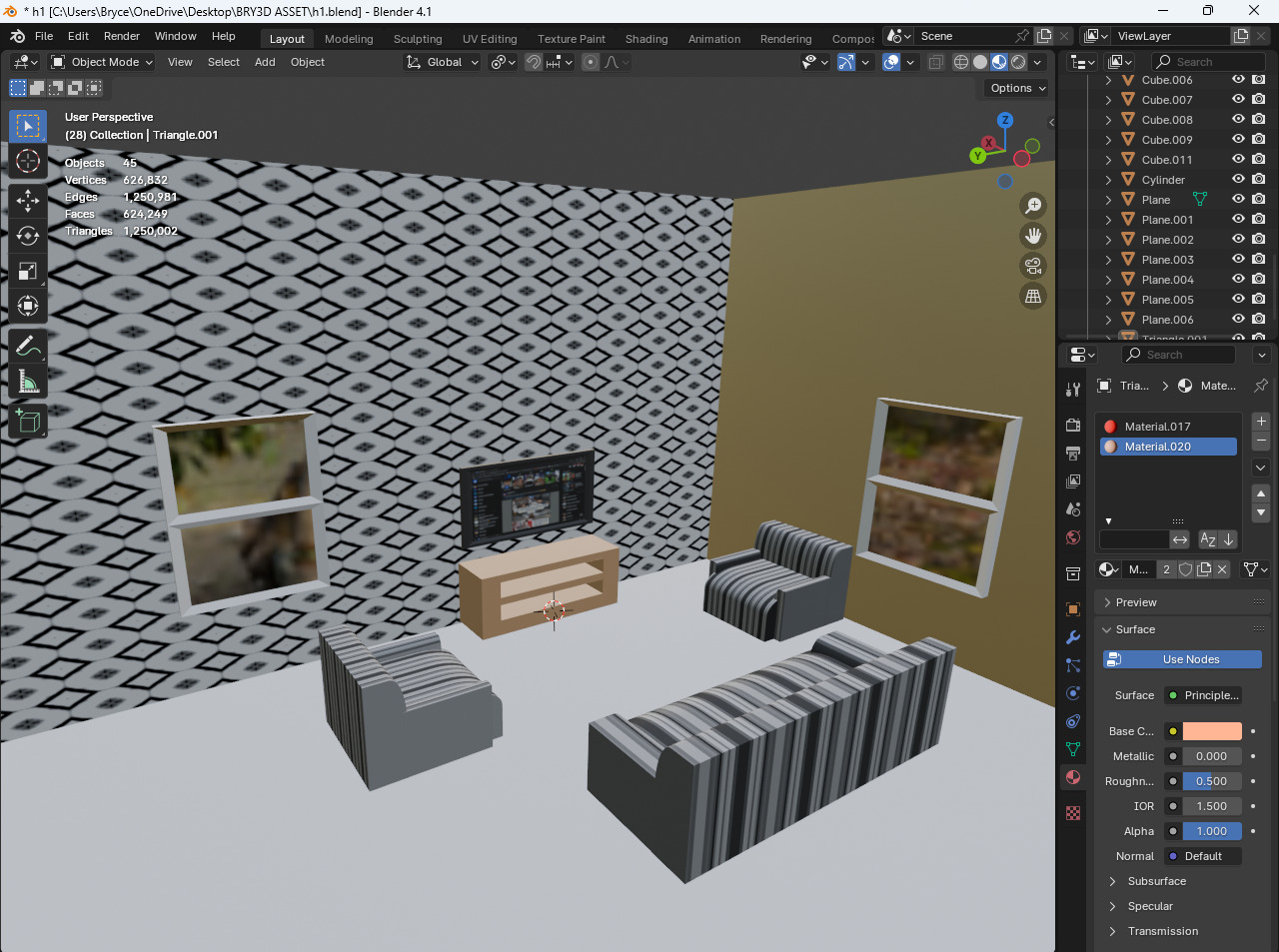Select the Select Box tool

[28, 126]
